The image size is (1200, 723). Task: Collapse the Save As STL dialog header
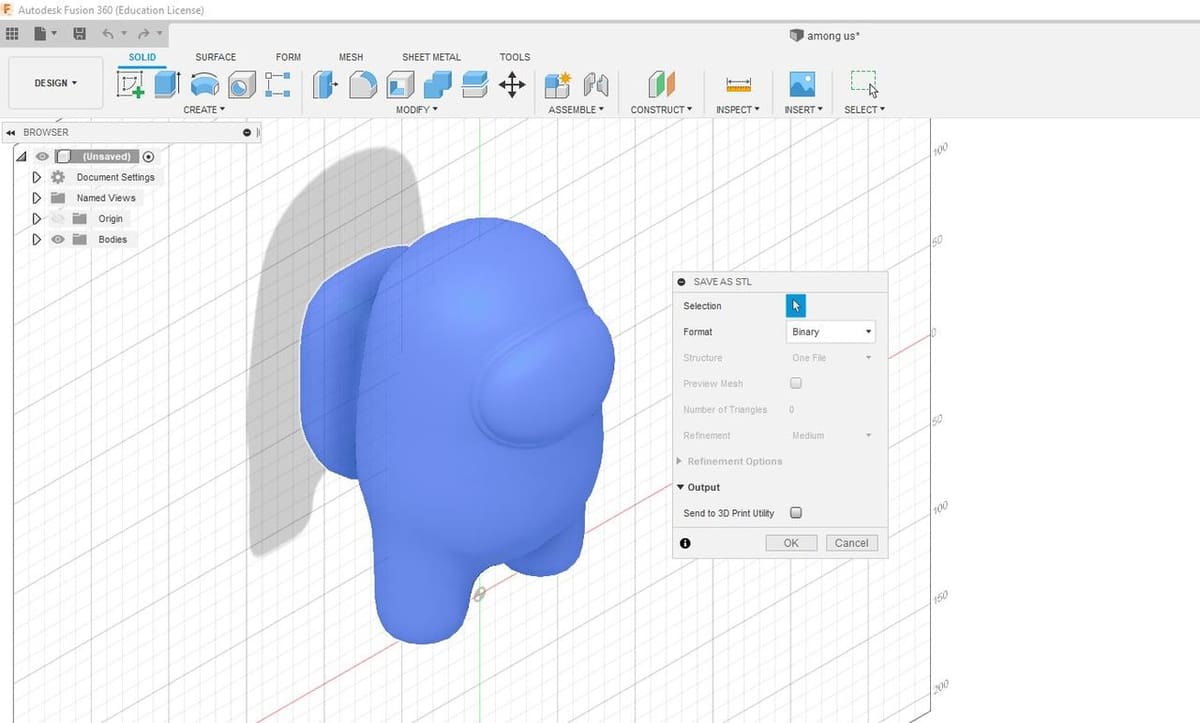tap(682, 282)
